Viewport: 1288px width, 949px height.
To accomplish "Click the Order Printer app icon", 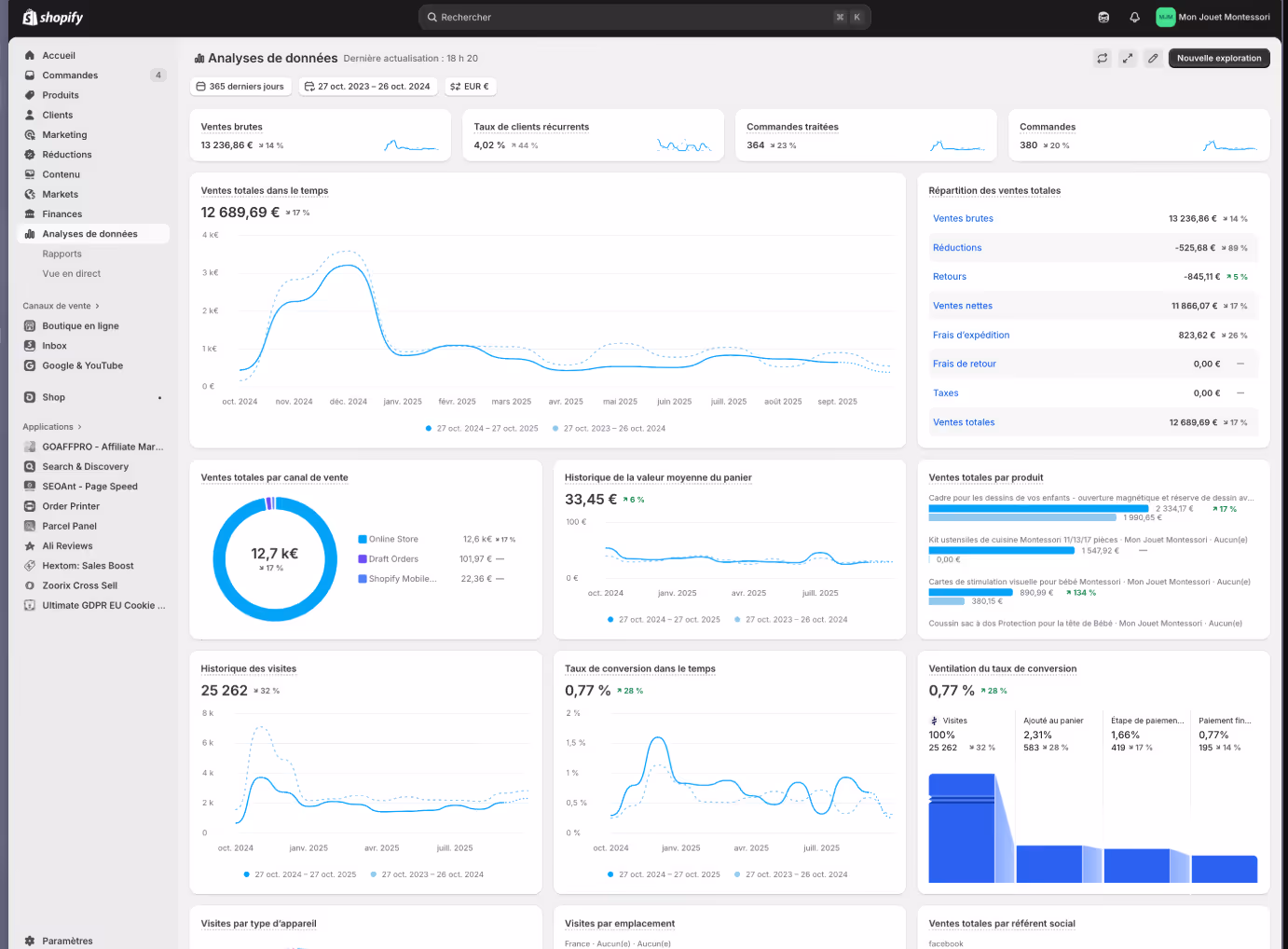I will (x=30, y=506).
